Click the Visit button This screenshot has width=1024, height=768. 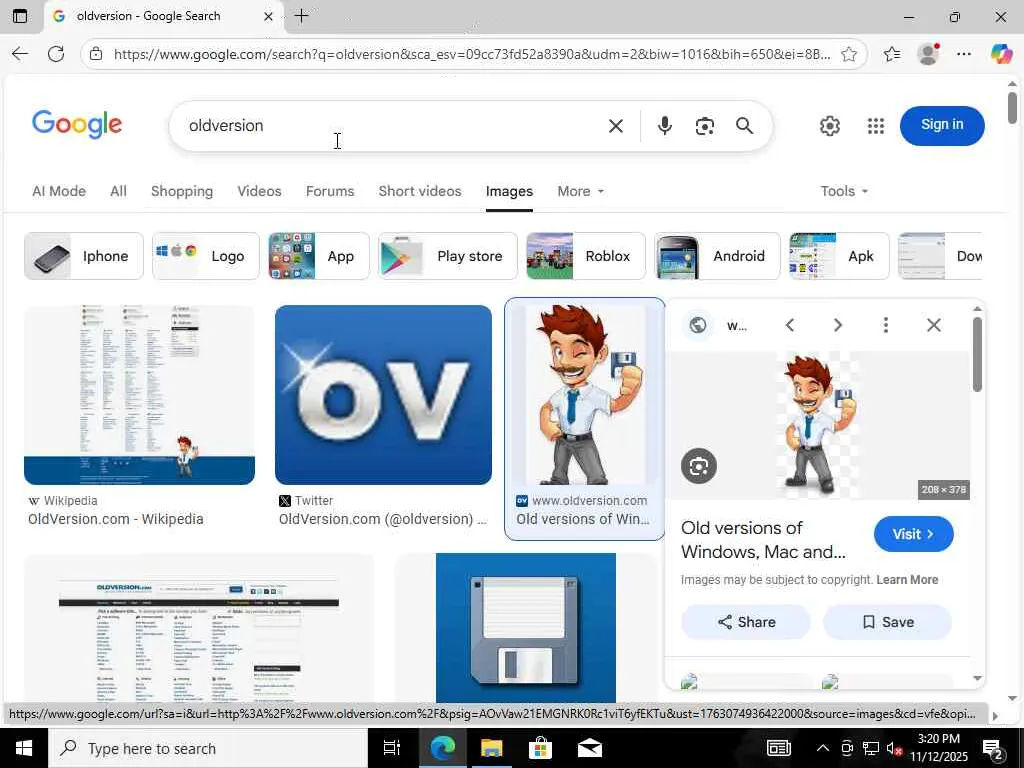pyautogui.click(x=914, y=534)
